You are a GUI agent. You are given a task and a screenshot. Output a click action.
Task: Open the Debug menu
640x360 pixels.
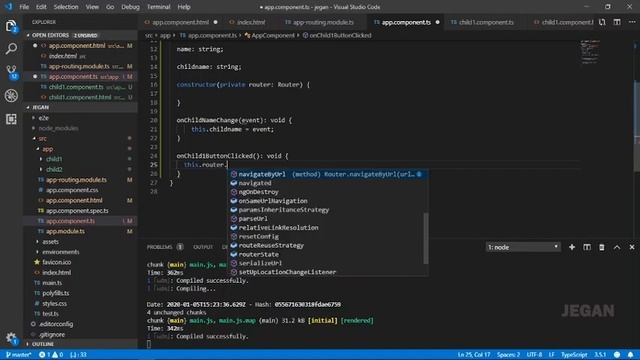coord(130,7)
